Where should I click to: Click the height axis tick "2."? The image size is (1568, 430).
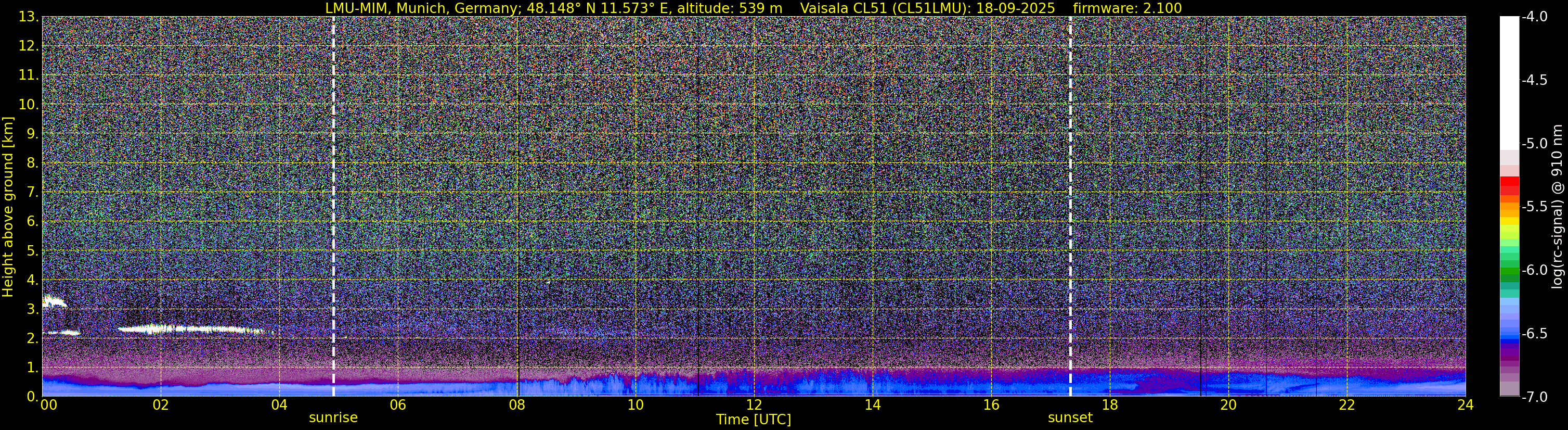pos(33,338)
